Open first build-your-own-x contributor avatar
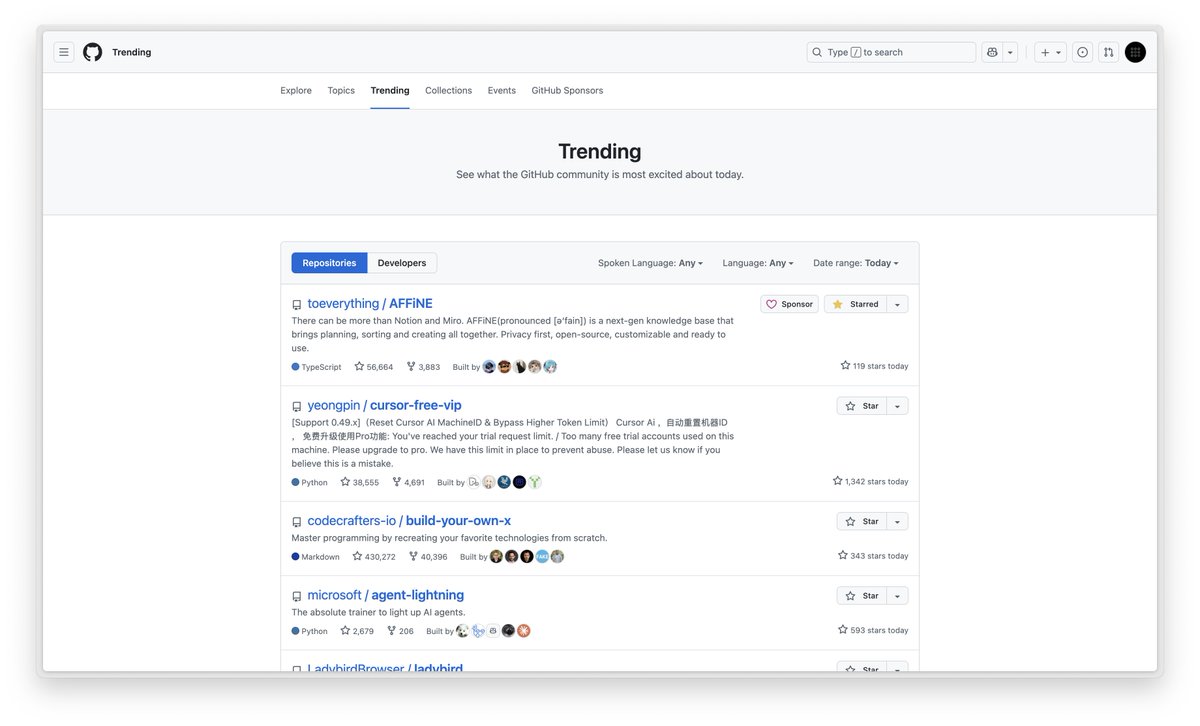The image size is (1200, 726). point(497,557)
